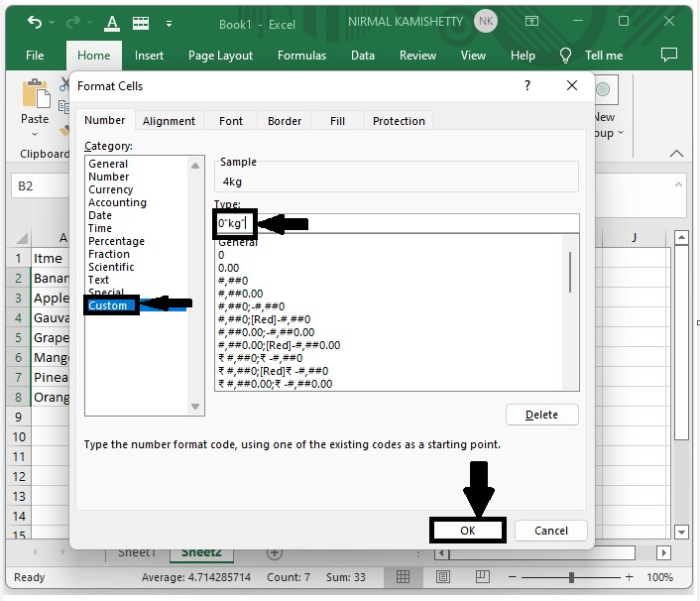Image resolution: width=700 pixels, height=601 pixels.
Task: Select Percentage category
Action: pyautogui.click(x=117, y=242)
